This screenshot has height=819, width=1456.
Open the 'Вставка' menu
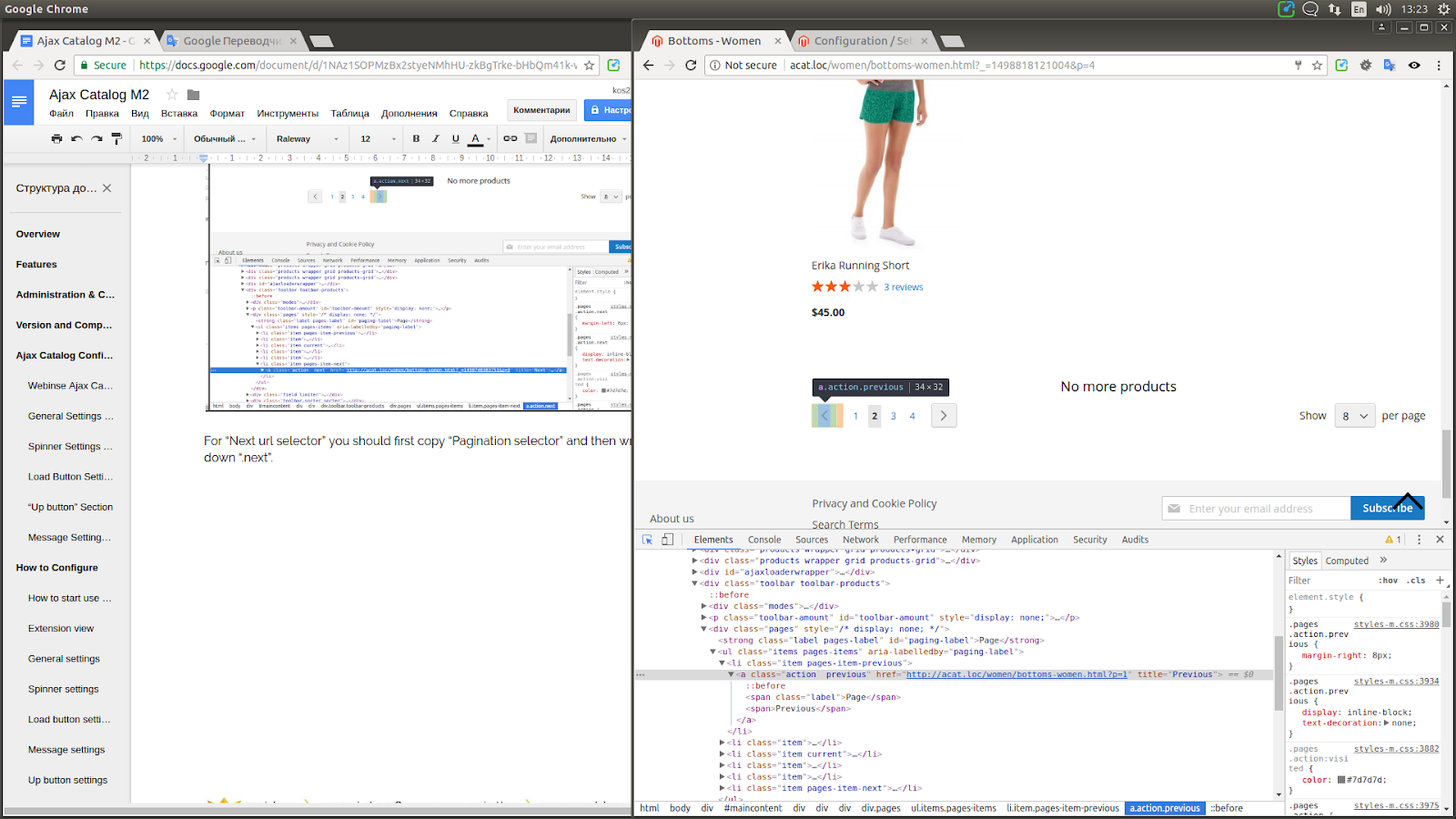(179, 114)
